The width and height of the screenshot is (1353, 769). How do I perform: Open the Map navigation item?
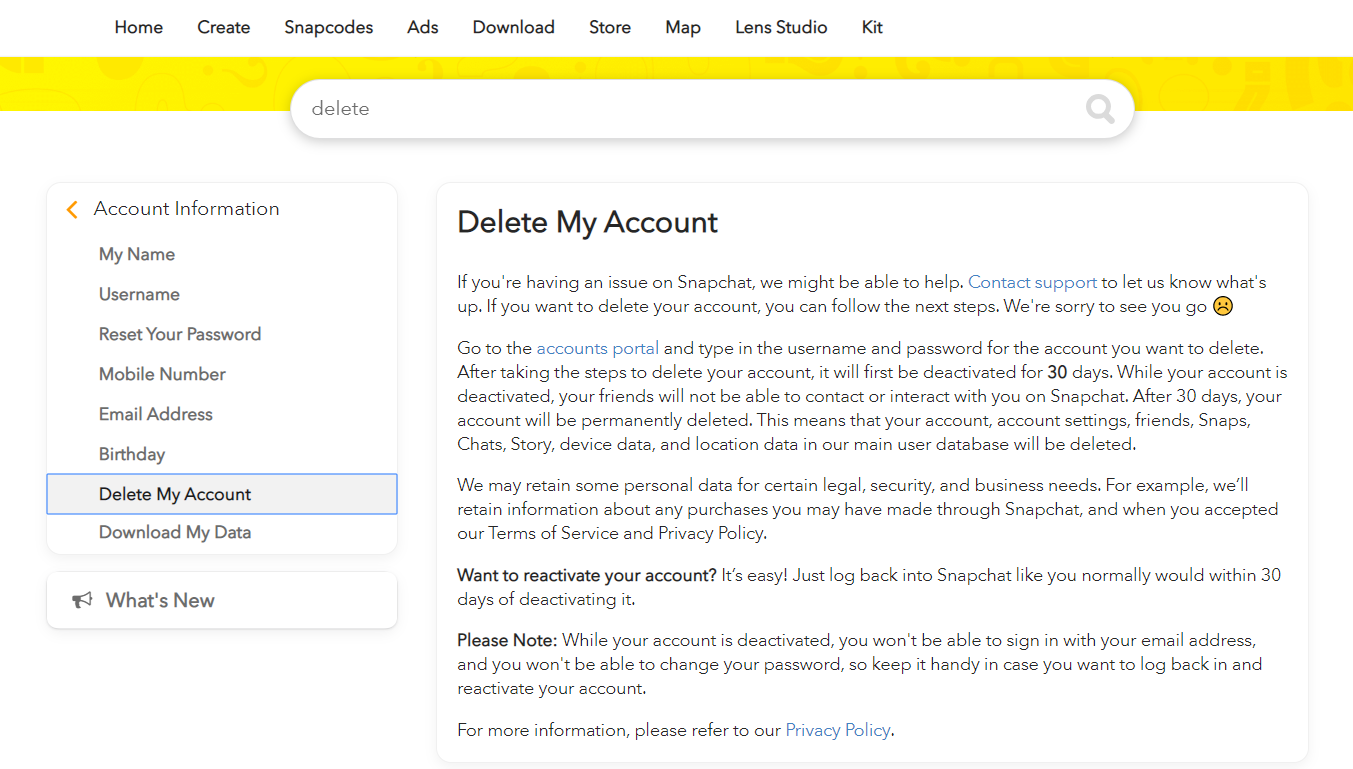[683, 27]
